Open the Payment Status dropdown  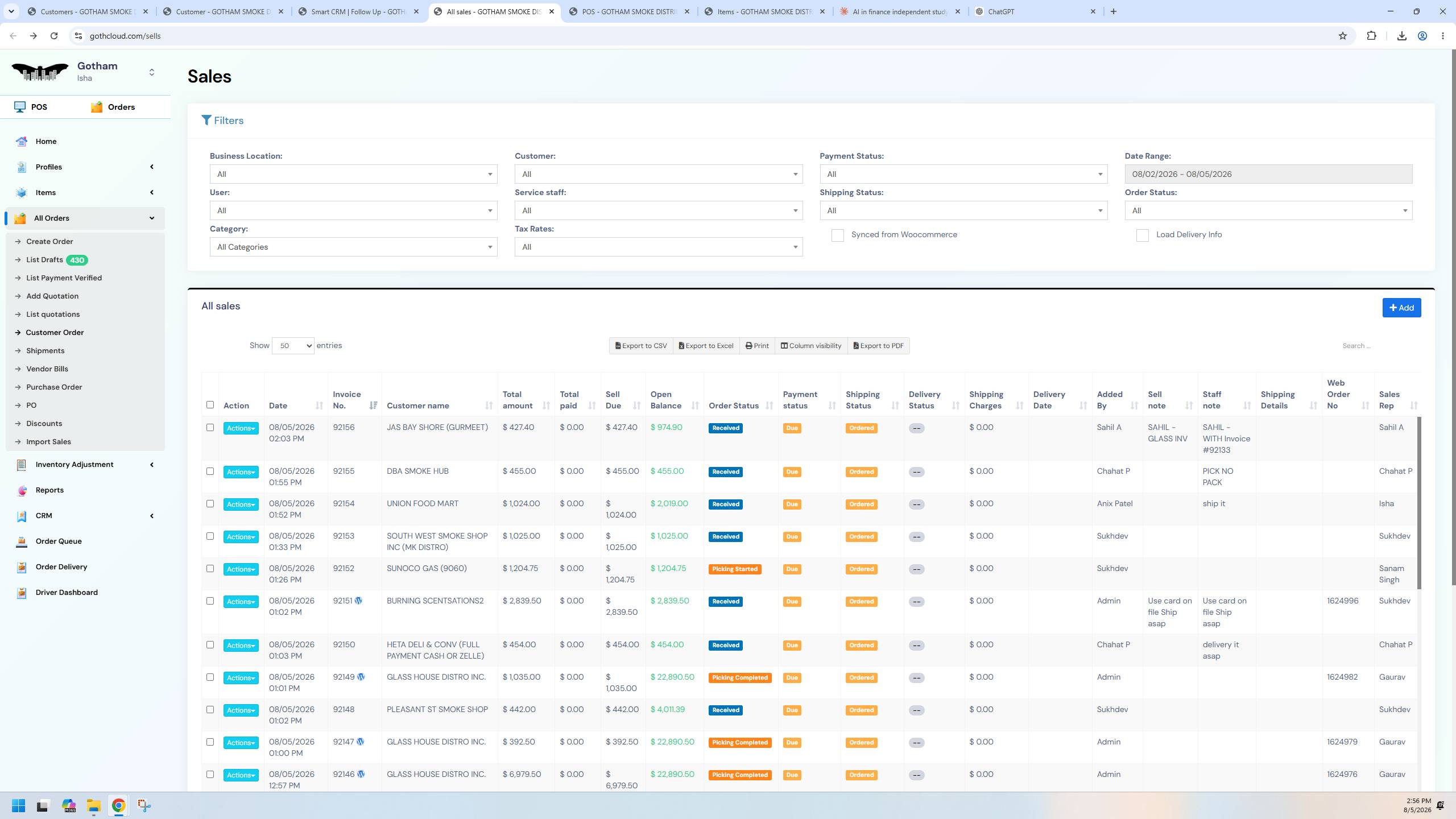963,174
